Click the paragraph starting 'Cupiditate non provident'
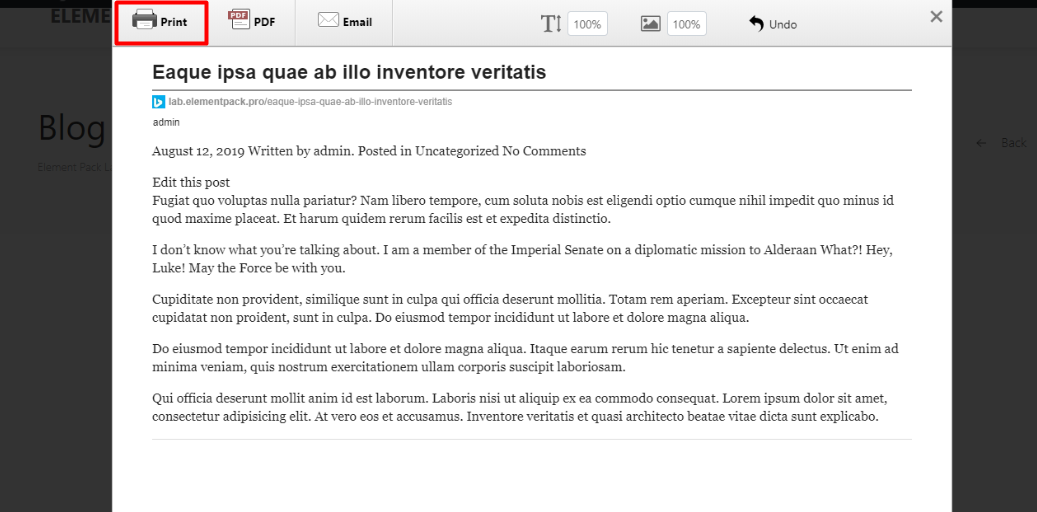Viewport: 1037px width, 512px height. click(509, 308)
